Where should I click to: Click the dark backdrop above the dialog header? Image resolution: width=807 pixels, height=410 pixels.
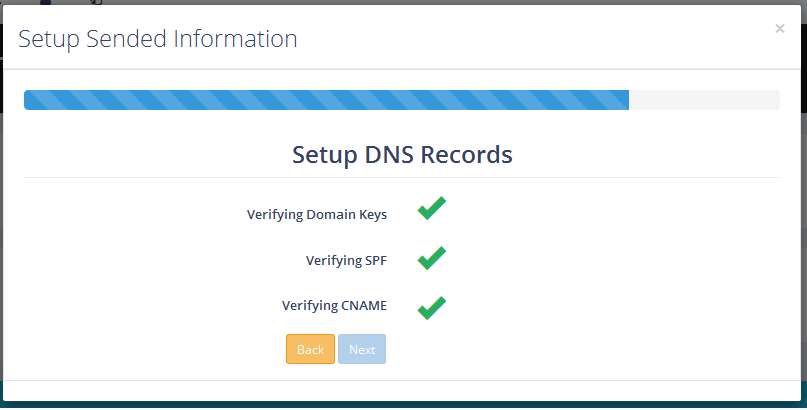coord(400,2)
